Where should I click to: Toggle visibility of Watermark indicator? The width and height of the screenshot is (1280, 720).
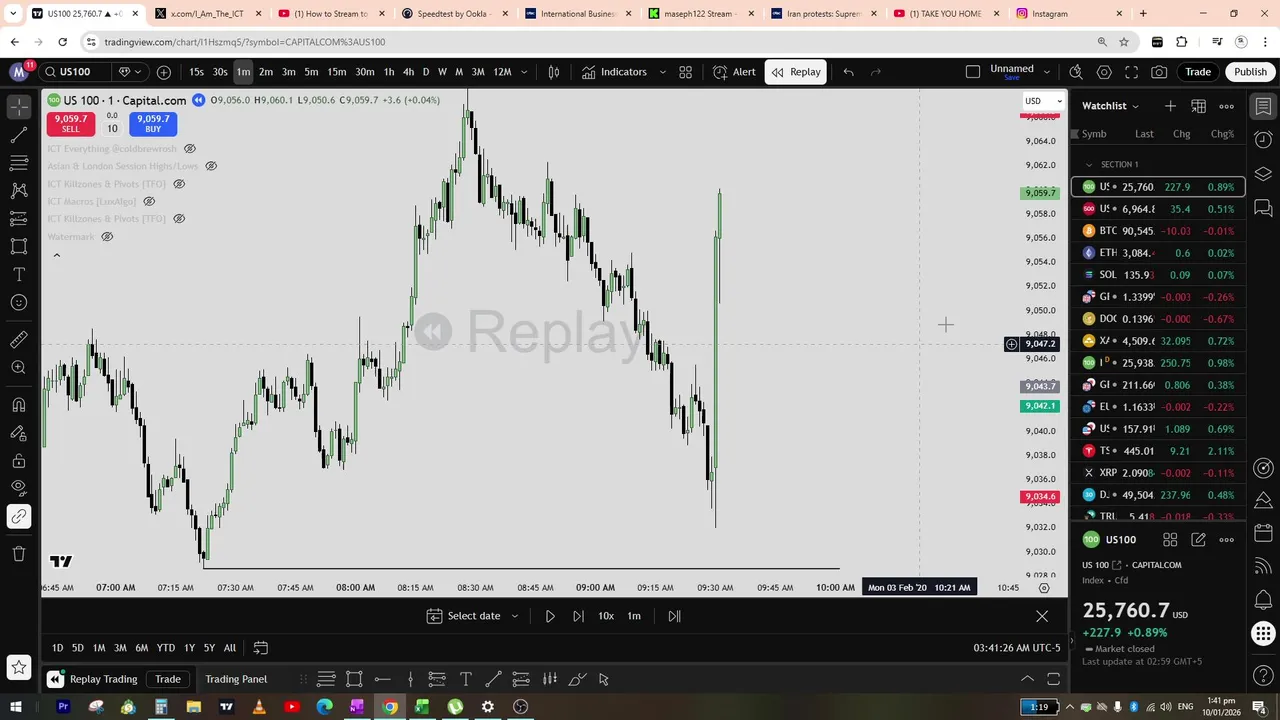[x=107, y=237]
